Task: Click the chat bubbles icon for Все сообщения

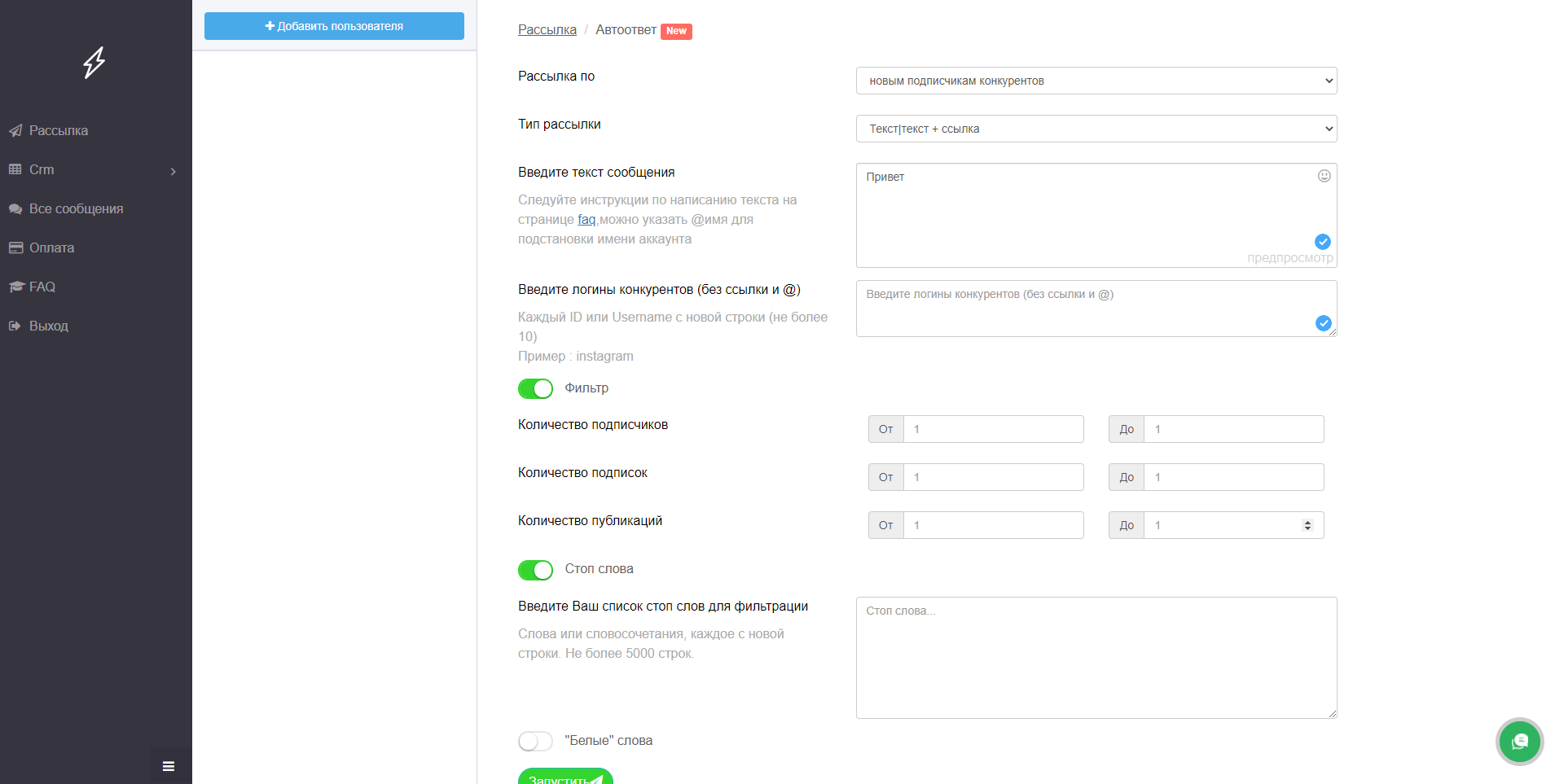Action: tap(15, 208)
